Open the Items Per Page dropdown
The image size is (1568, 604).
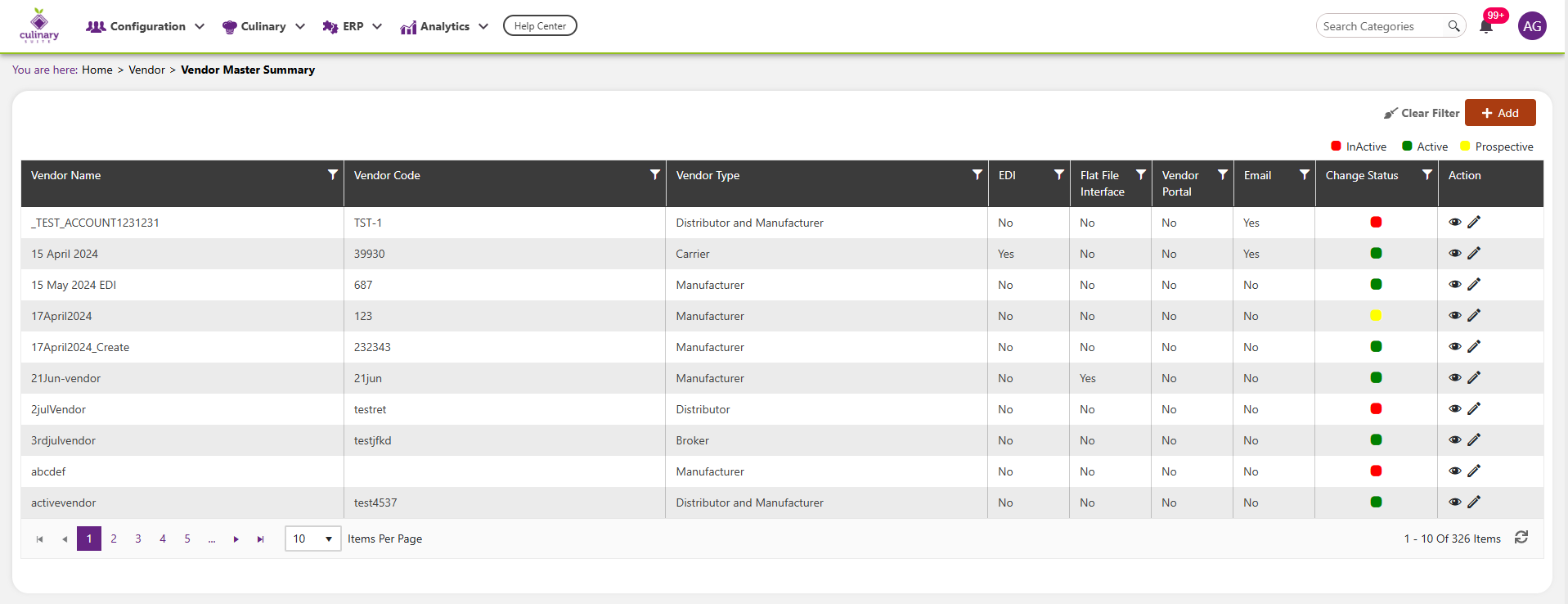click(312, 539)
